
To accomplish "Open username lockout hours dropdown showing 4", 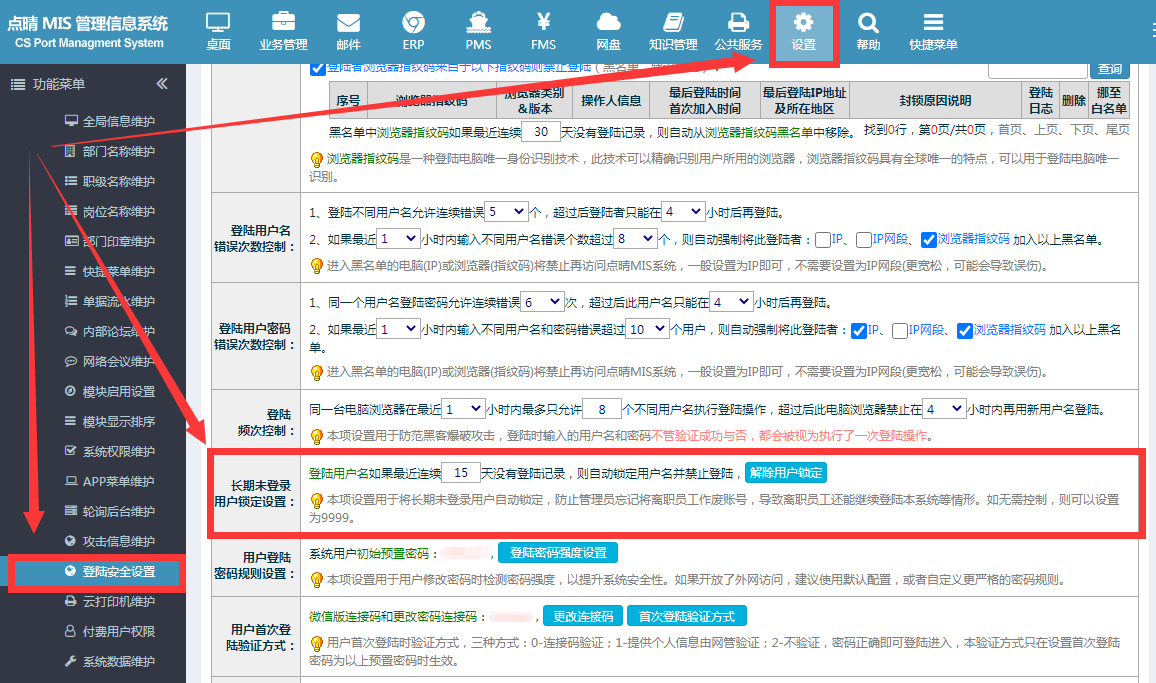I will pos(683,212).
